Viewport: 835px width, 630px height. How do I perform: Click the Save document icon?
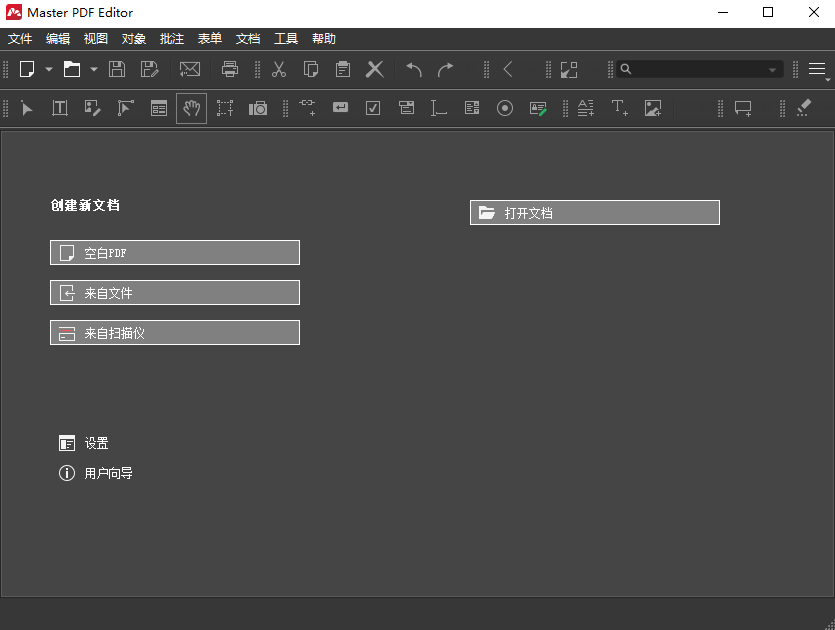point(115,69)
